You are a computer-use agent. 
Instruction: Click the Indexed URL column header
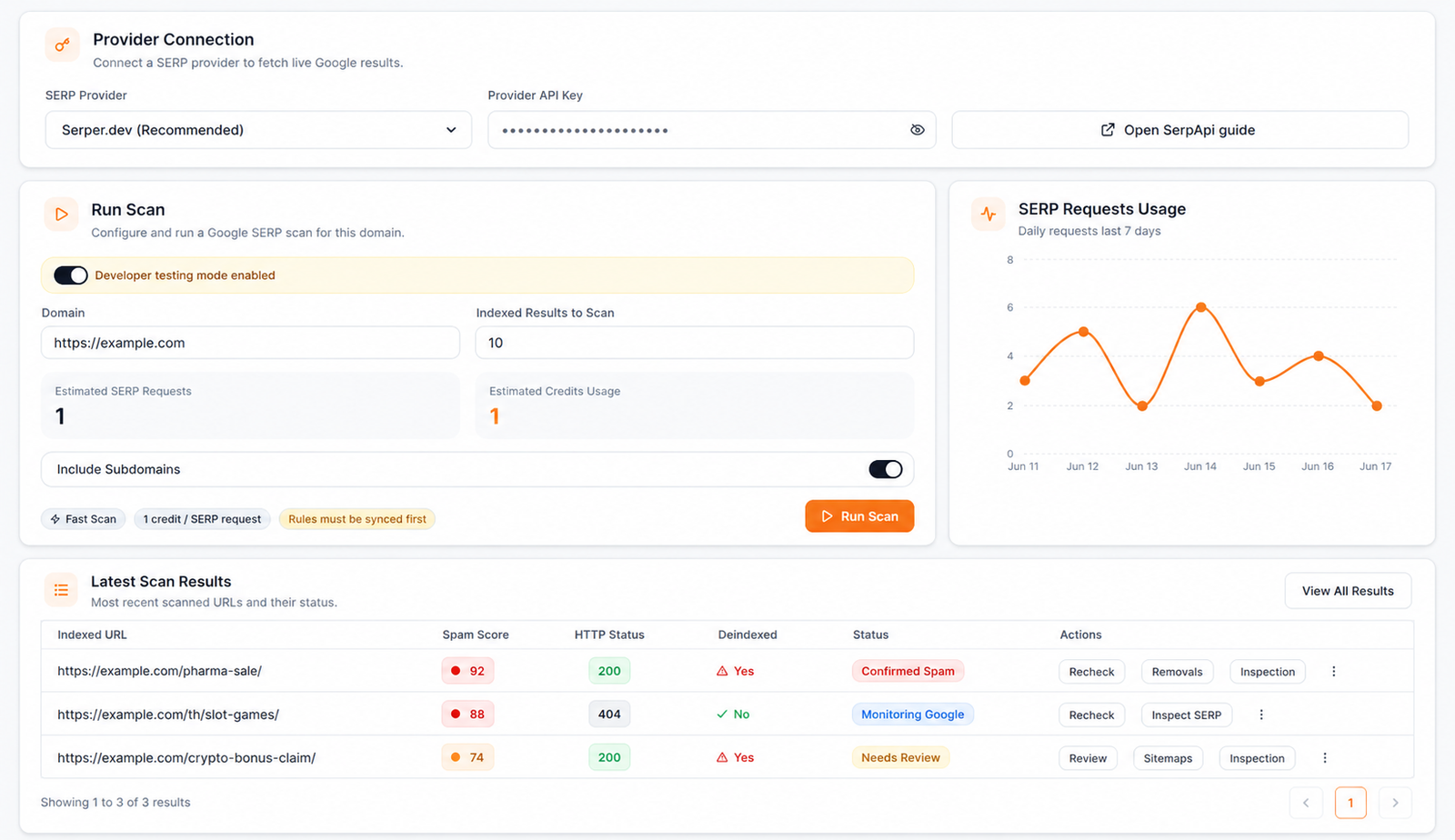tap(92, 635)
